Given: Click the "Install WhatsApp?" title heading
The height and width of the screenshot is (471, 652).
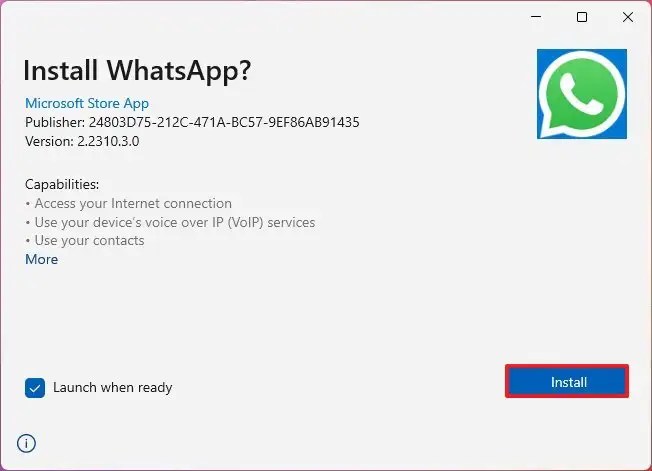Looking at the screenshot, I should point(137,70).
